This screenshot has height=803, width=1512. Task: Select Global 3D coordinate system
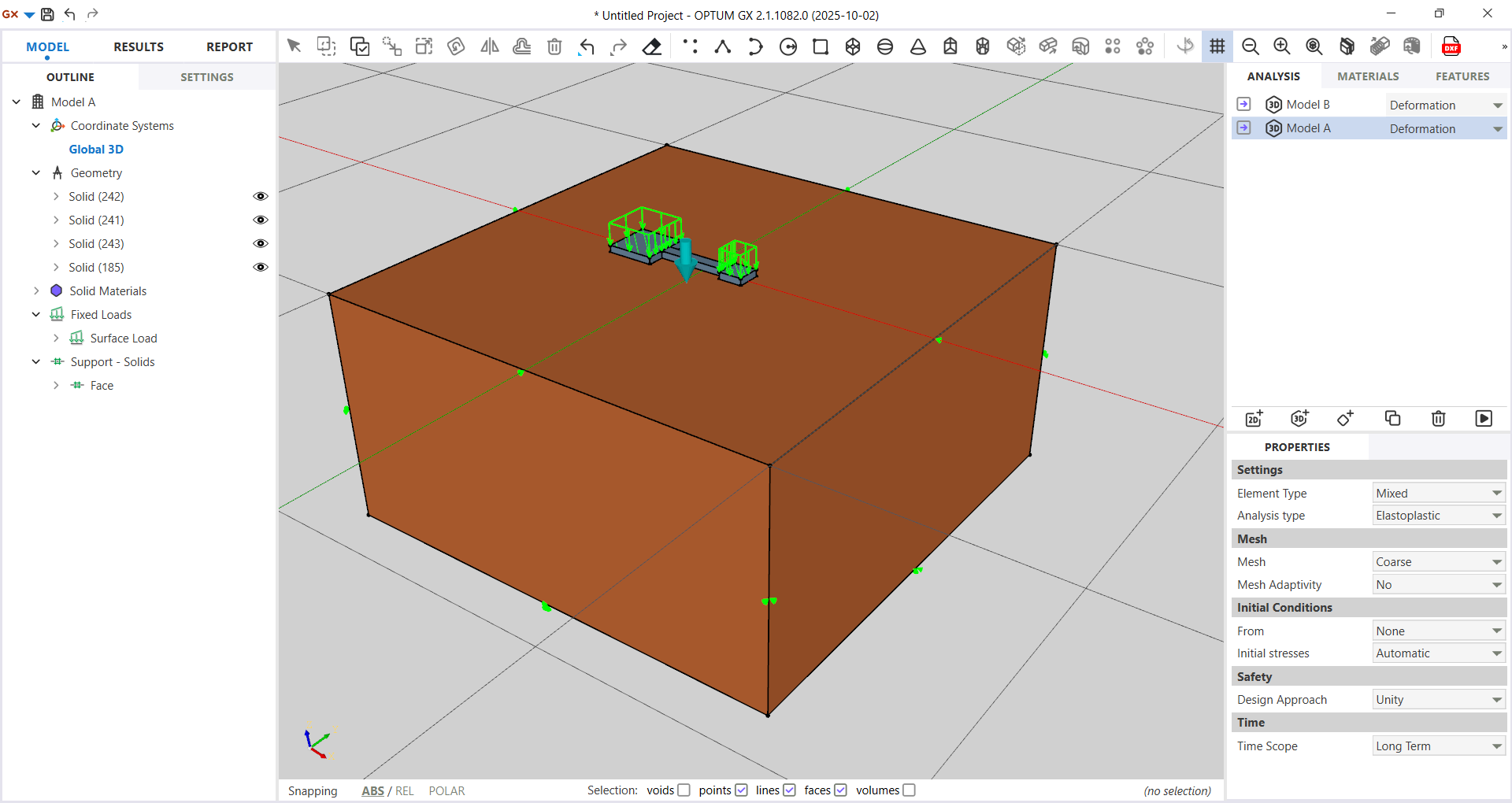click(96, 150)
